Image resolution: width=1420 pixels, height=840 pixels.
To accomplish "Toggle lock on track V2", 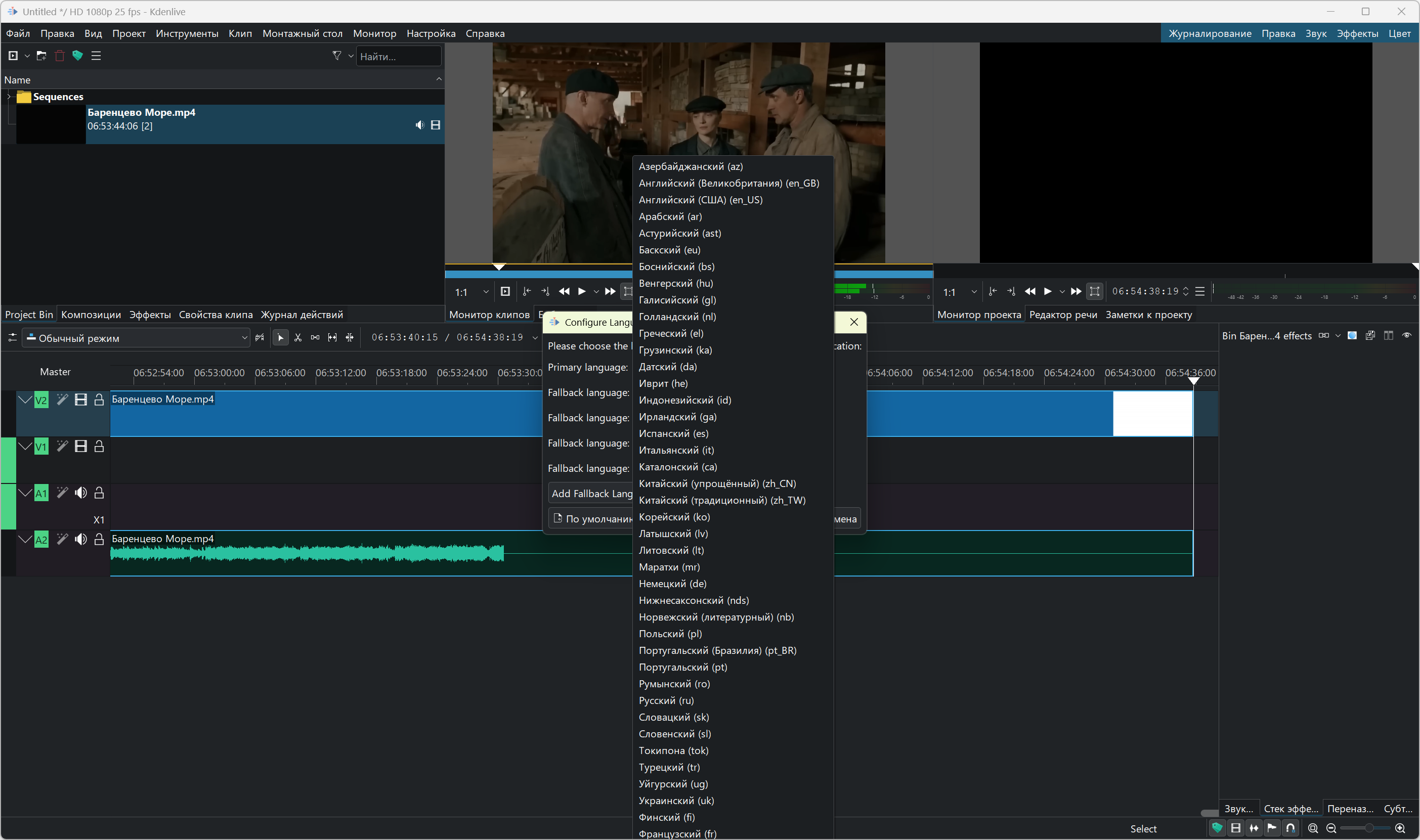I will coord(99,400).
